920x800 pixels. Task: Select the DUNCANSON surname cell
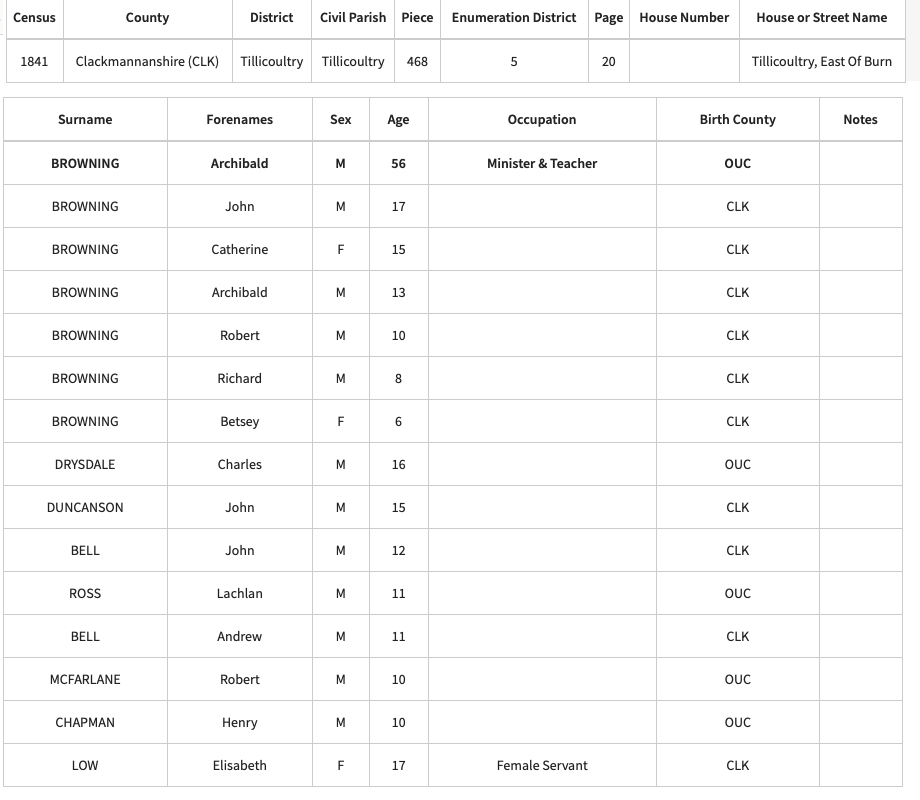(85, 507)
